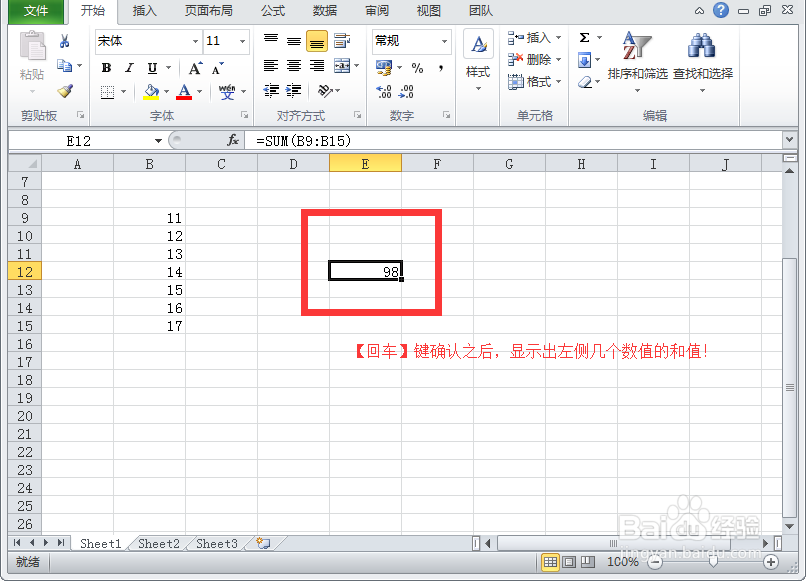Click the AutoSum sigma icon
The height and width of the screenshot is (581, 806).
583,36
